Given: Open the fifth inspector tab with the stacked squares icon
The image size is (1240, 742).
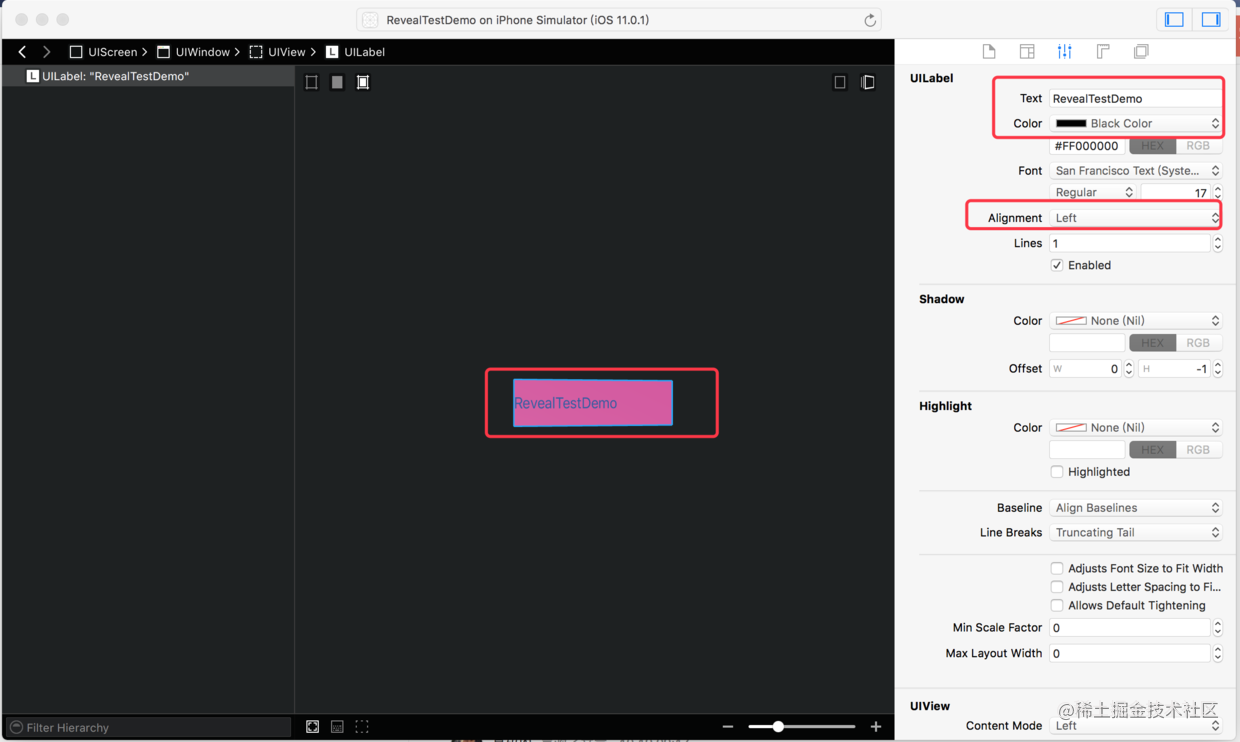Looking at the screenshot, I should click(x=1141, y=52).
